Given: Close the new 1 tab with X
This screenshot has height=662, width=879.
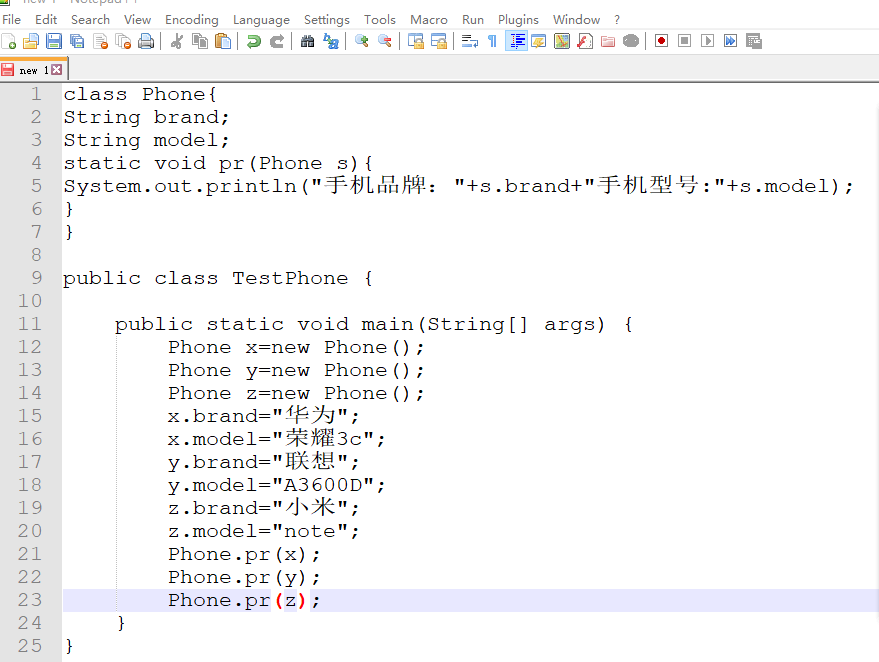Looking at the screenshot, I should [57, 70].
